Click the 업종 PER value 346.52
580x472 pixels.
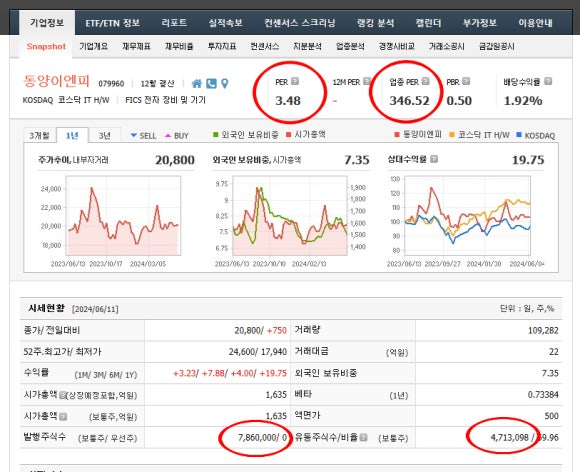click(x=409, y=101)
